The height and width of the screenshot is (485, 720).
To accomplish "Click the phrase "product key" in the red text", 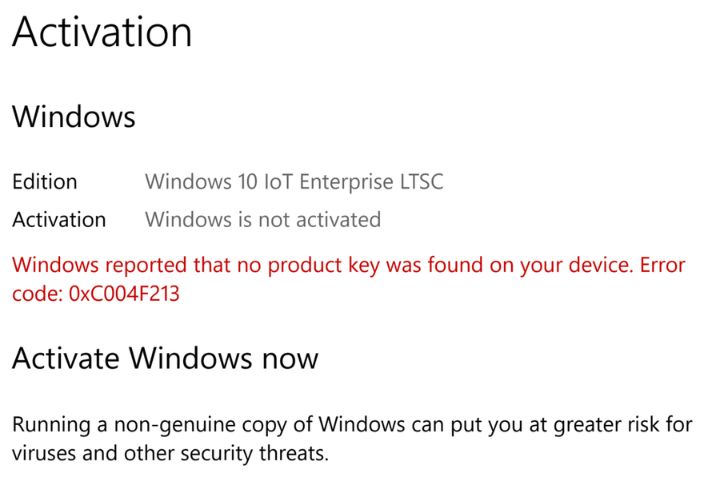I will pos(324,266).
